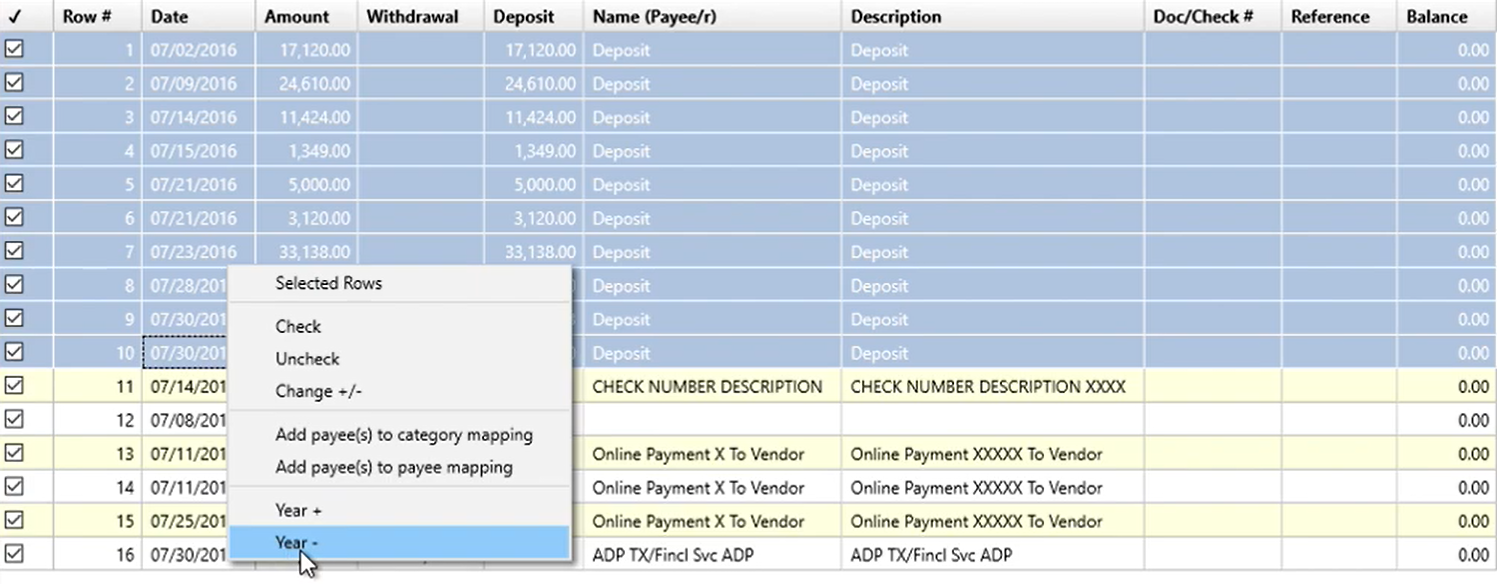Toggle the checkbox in row 3
Image resolution: width=1497 pixels, height=584 pixels.
click(x=14, y=117)
